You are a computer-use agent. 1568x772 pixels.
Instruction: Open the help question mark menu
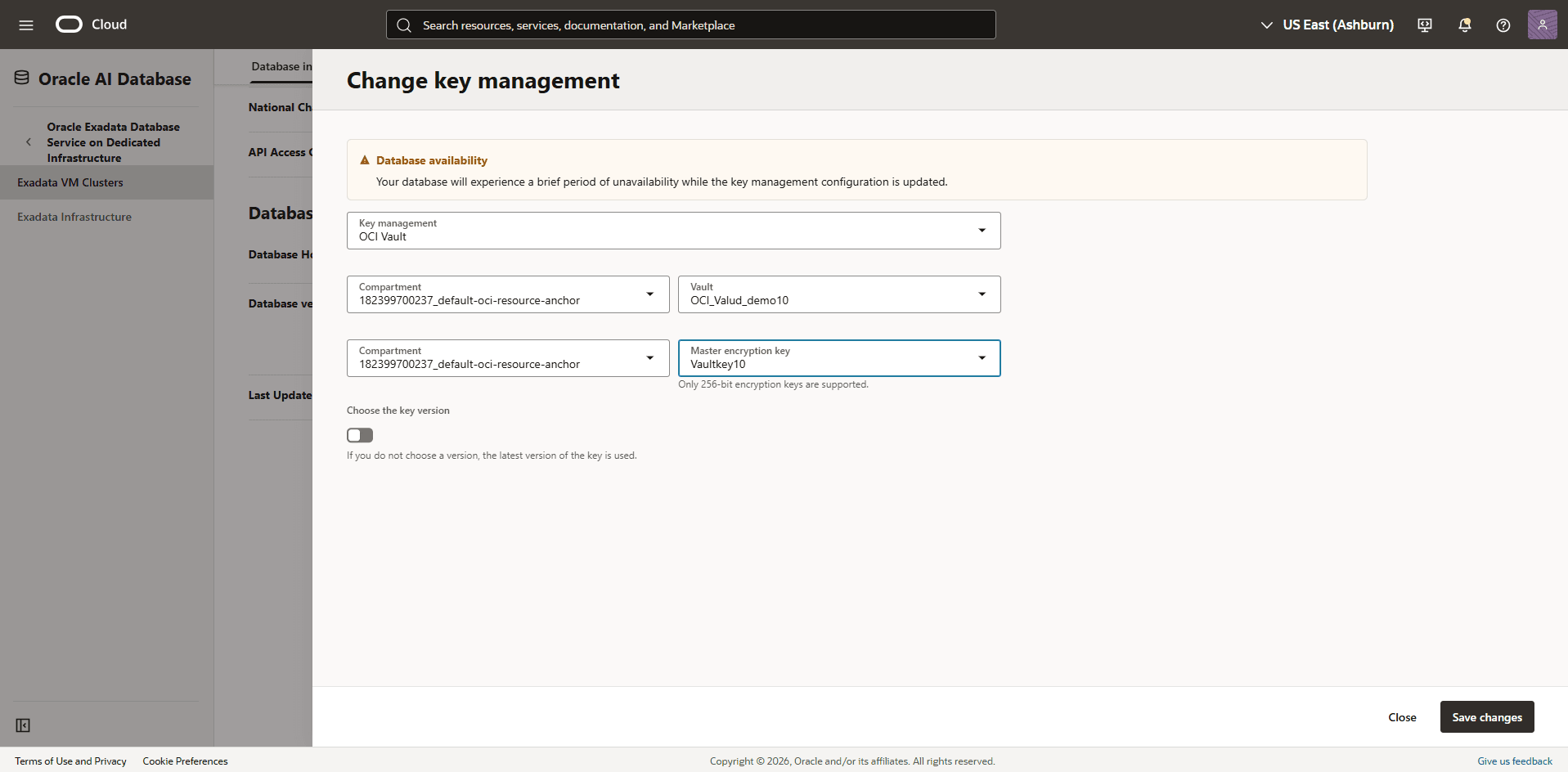1503,25
